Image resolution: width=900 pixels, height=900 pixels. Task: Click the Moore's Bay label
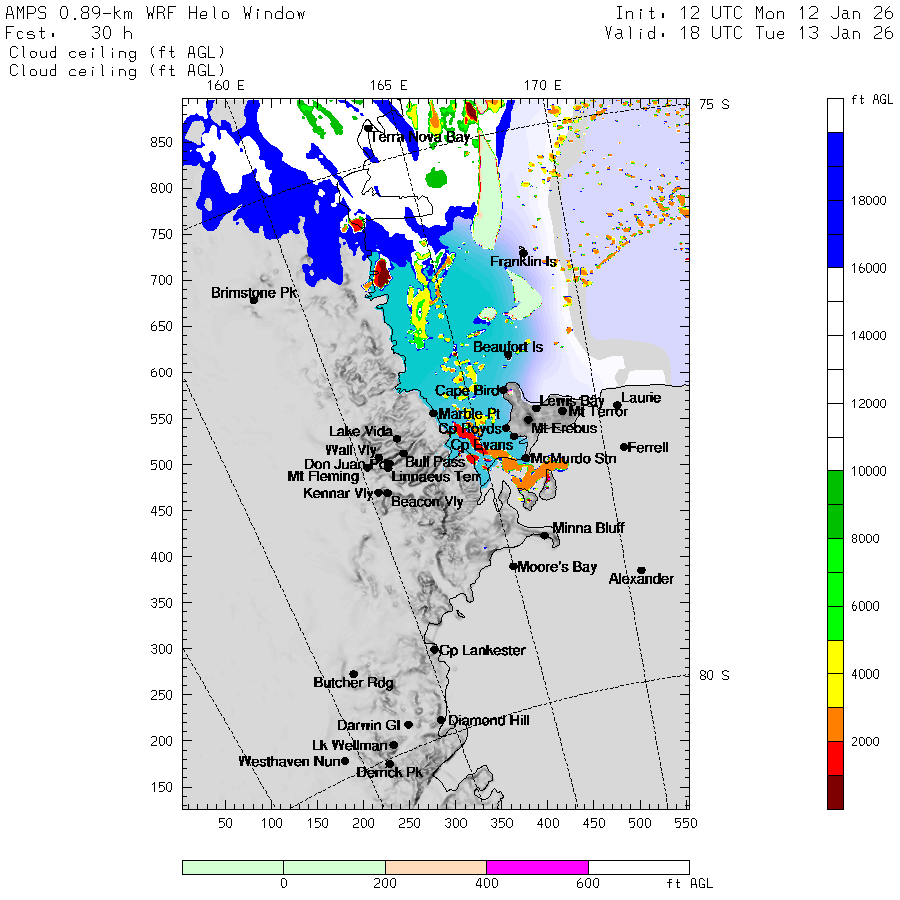coord(557,567)
